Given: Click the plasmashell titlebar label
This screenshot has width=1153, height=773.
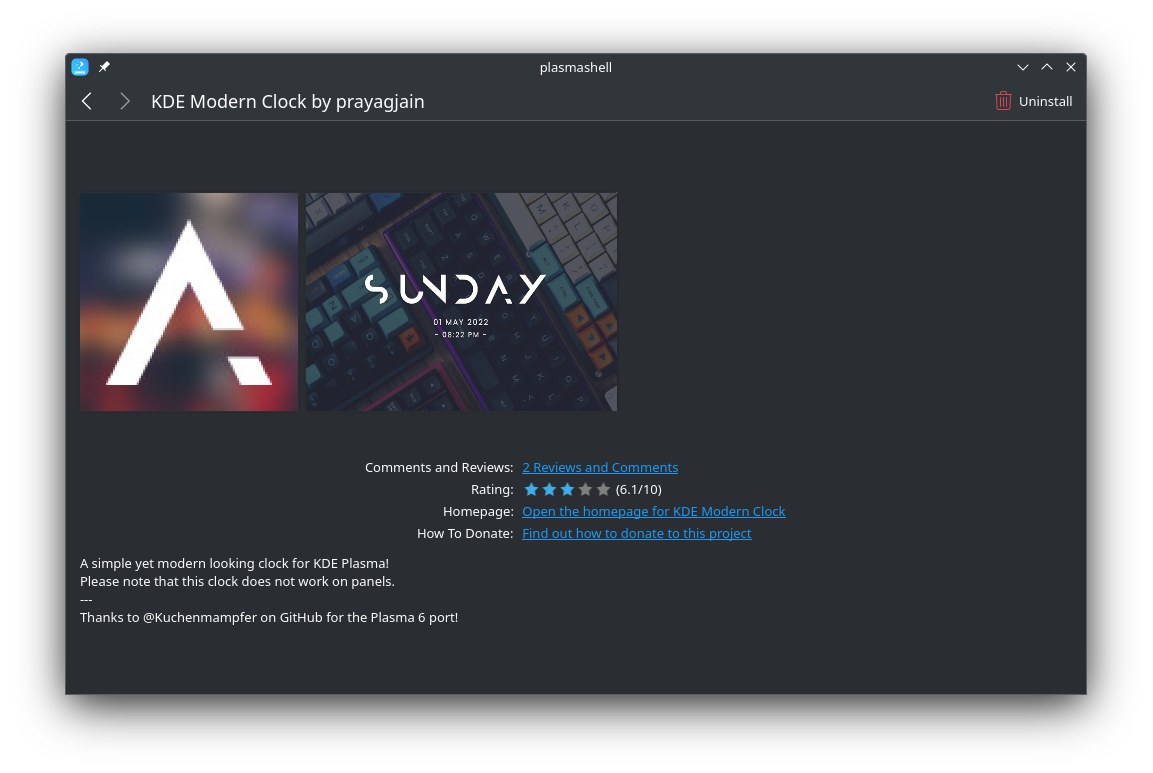Looking at the screenshot, I should (x=575, y=67).
